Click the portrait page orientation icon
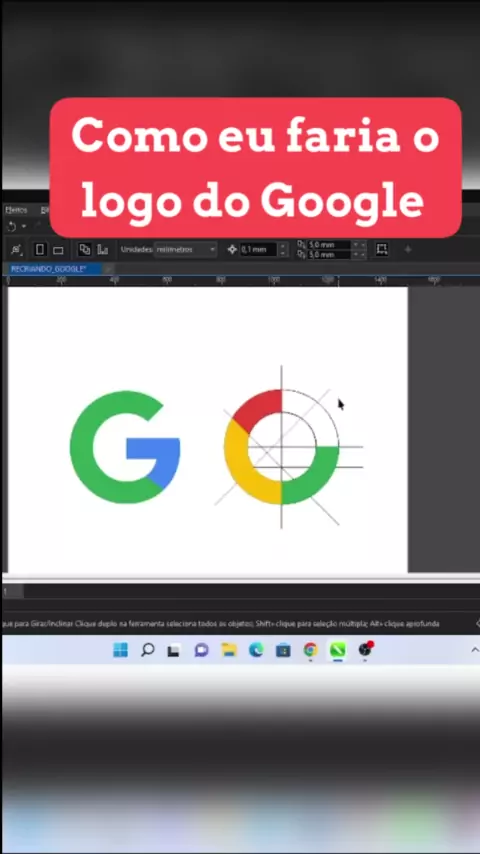Viewport: 480px width, 854px height. 40,249
